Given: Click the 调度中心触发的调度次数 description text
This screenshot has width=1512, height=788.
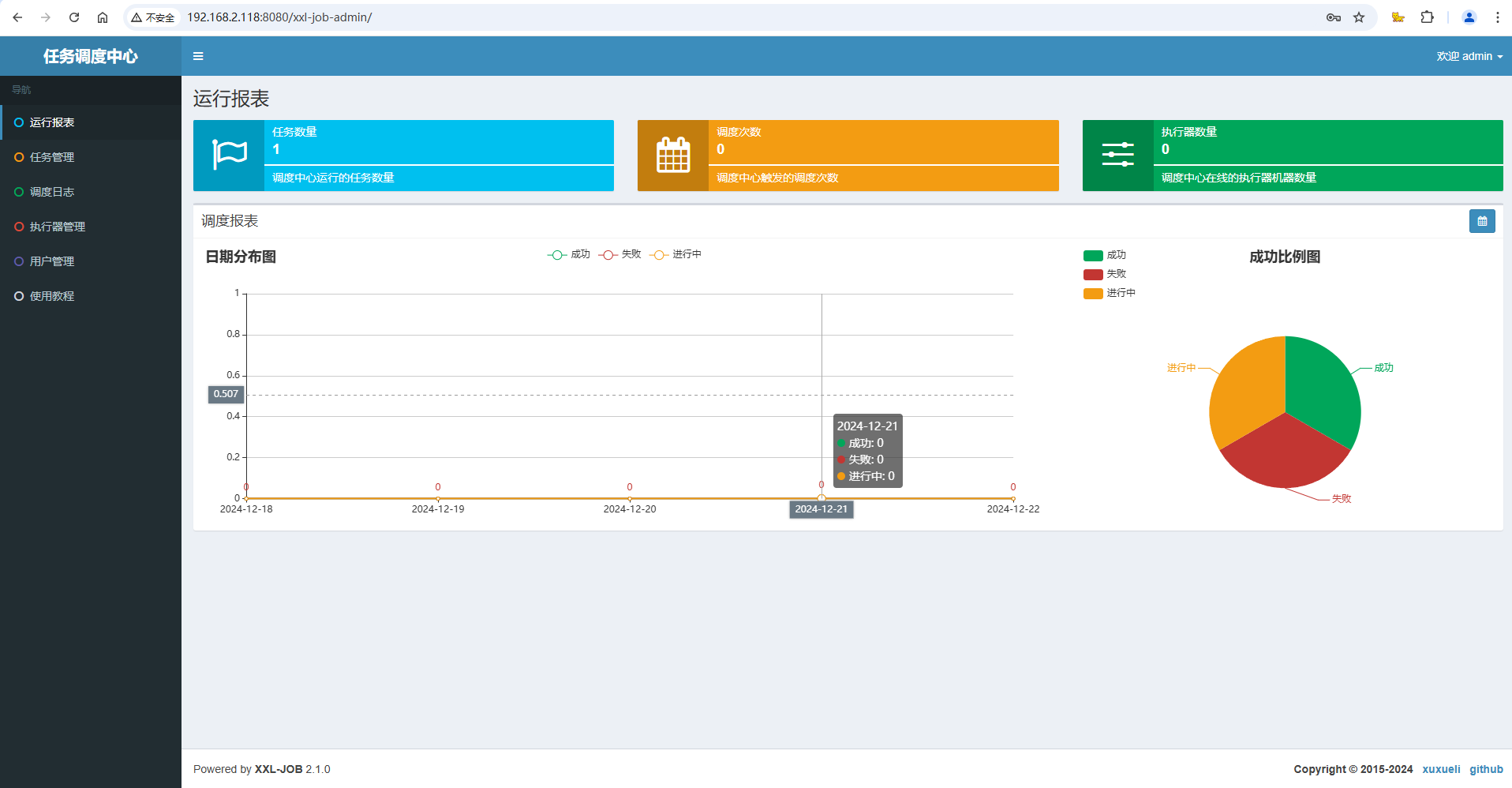Looking at the screenshot, I should click(777, 178).
